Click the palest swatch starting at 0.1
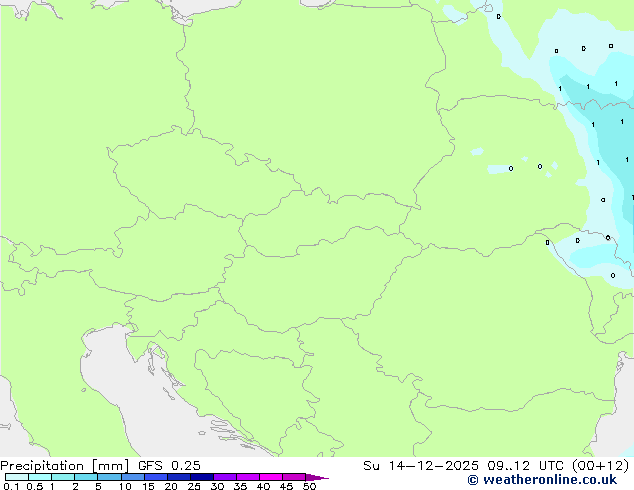The width and height of the screenshot is (634, 490). (x=17, y=477)
